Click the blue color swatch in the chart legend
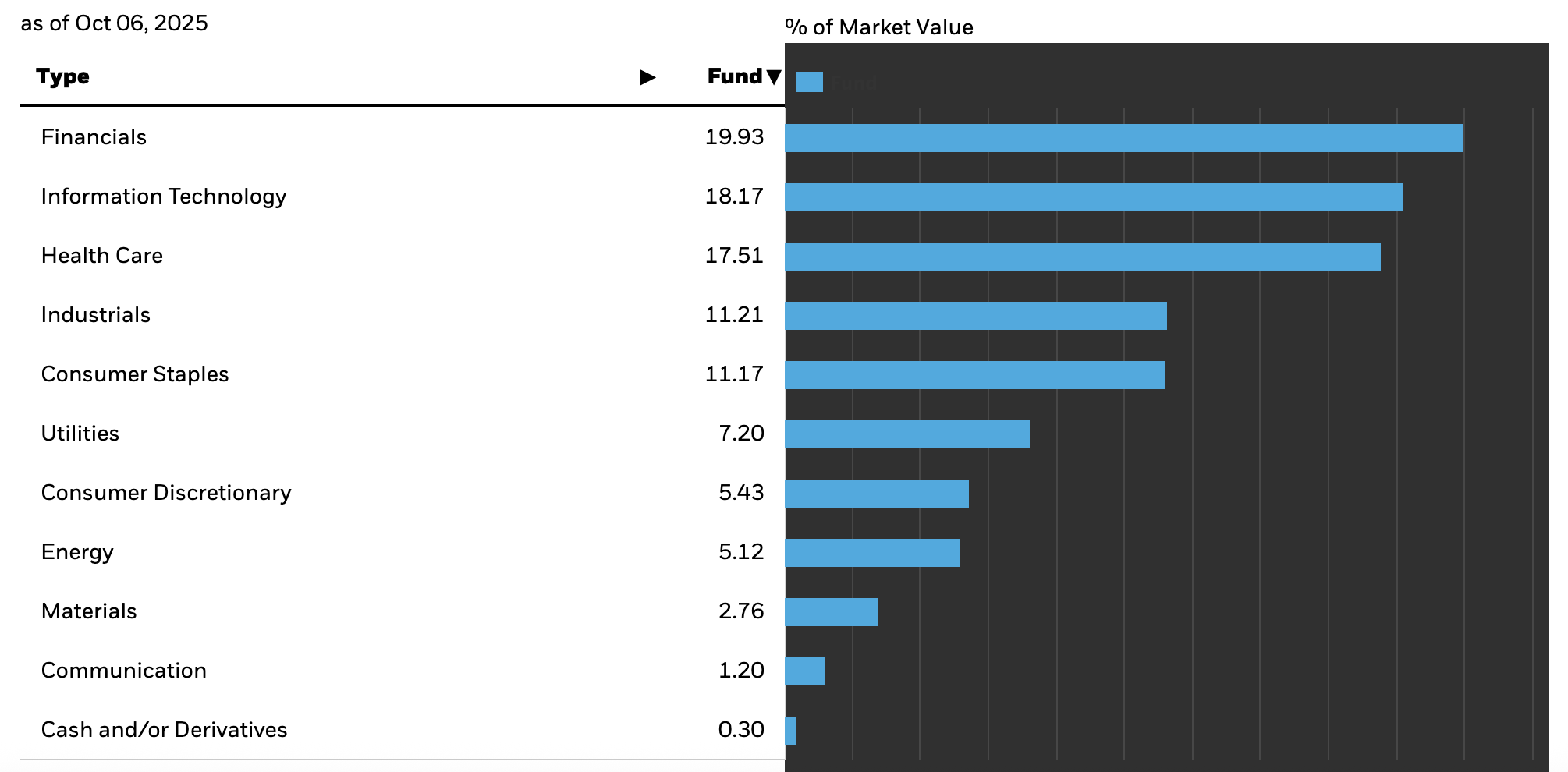Image resolution: width=1568 pixels, height=772 pixels. click(809, 81)
